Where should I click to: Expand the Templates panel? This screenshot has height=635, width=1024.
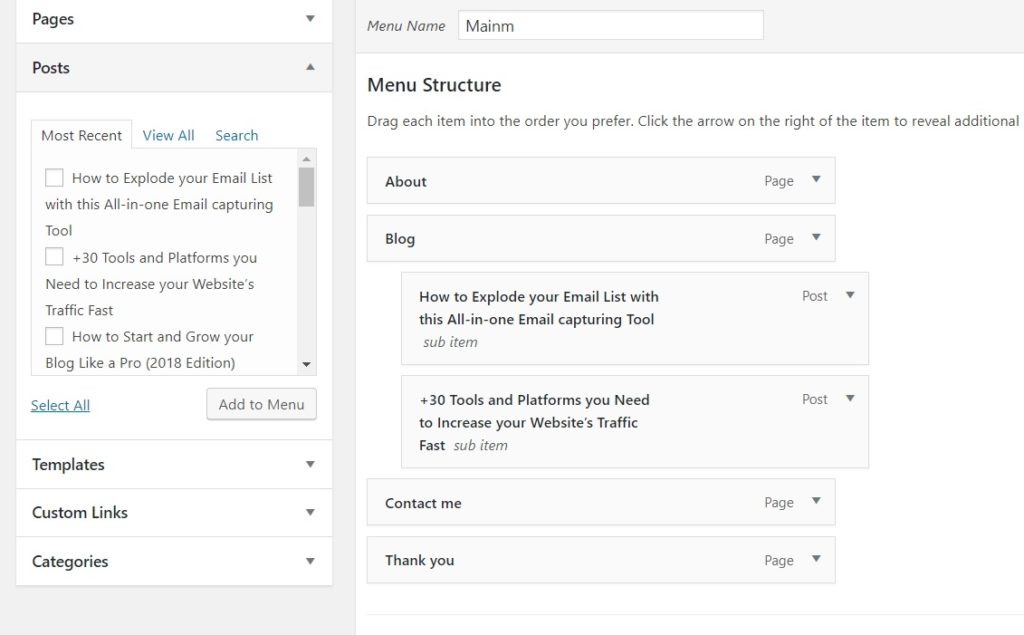tap(310, 464)
